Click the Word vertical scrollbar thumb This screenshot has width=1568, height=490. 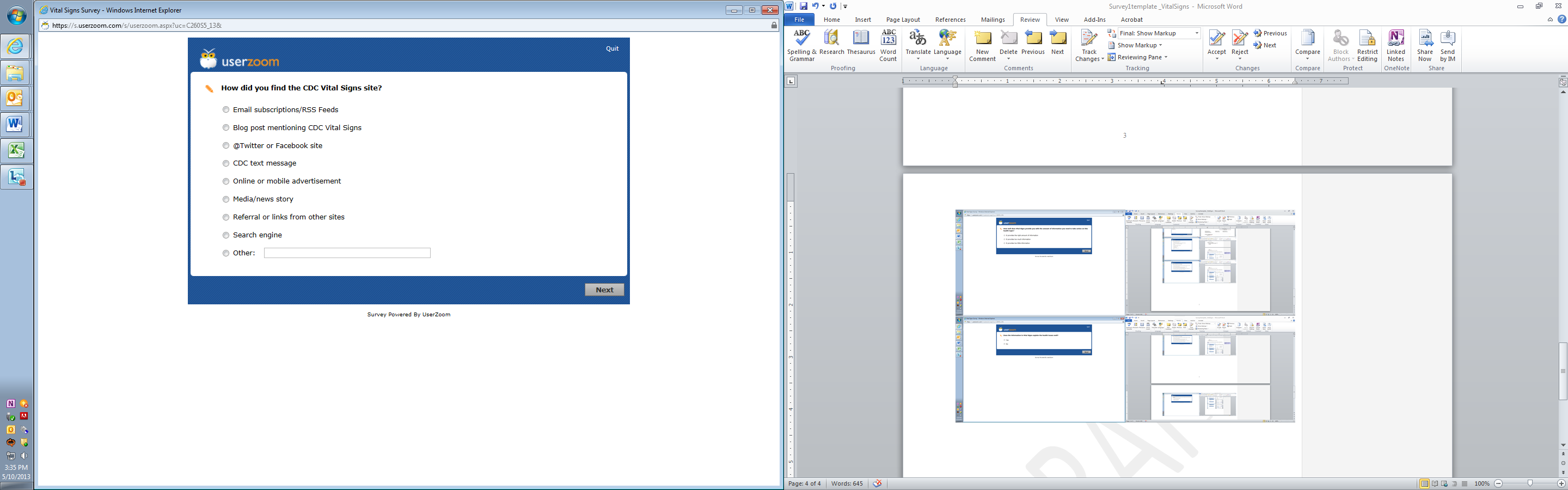(x=1563, y=371)
